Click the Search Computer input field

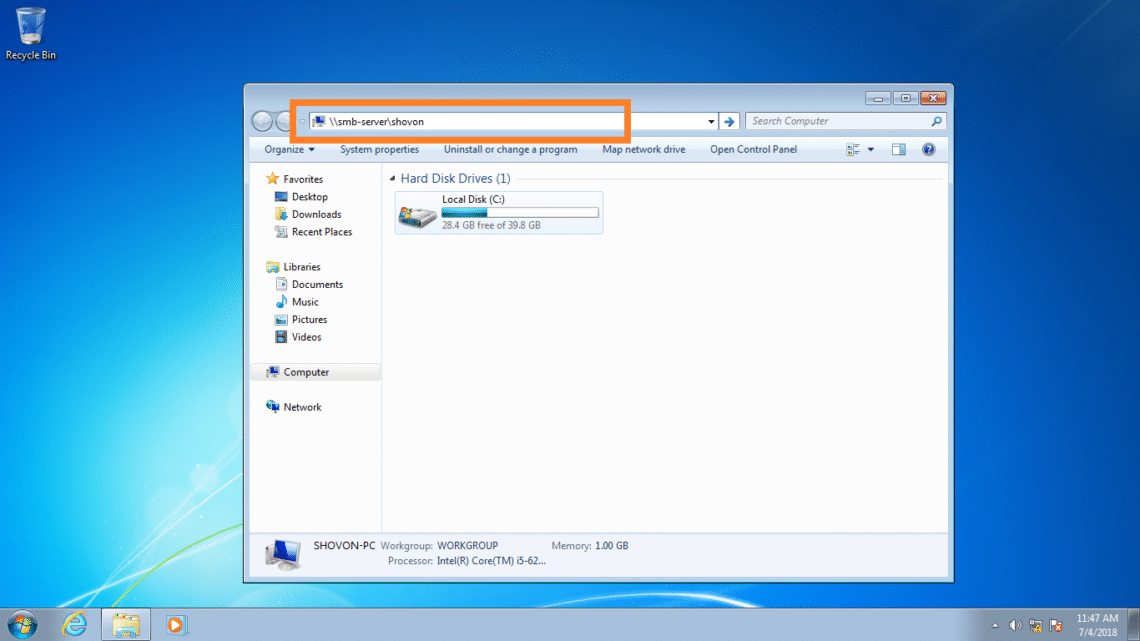837,121
